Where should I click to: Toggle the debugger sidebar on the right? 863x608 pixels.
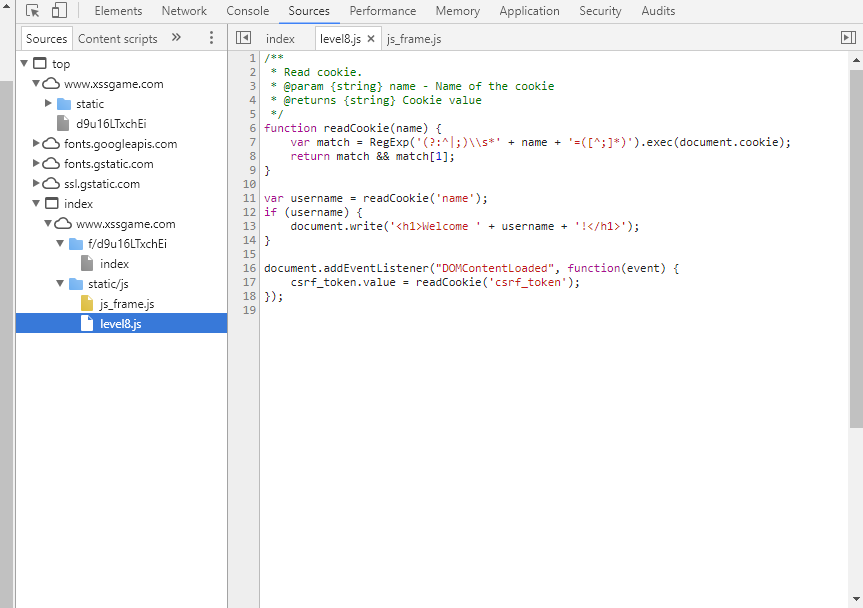click(848, 38)
